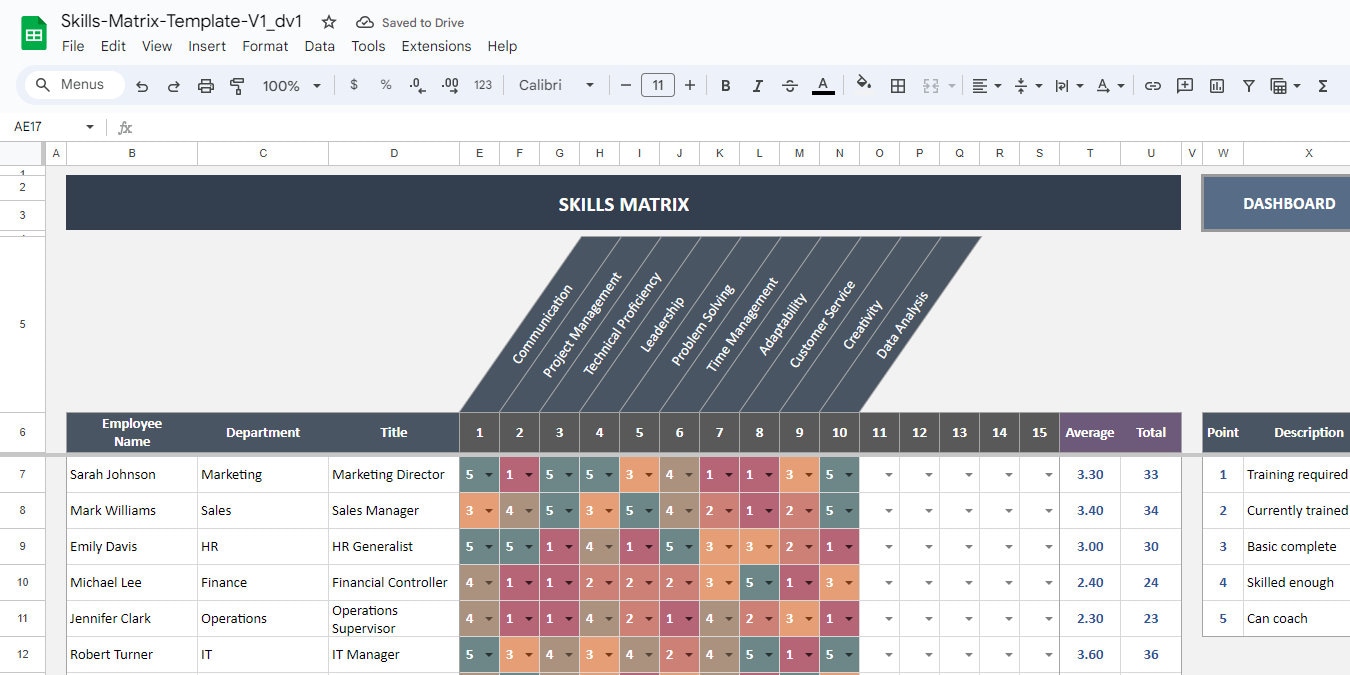Click the Jennifer Clark name cell
Viewport: 1350px width, 675px height.
pyautogui.click(x=132, y=619)
